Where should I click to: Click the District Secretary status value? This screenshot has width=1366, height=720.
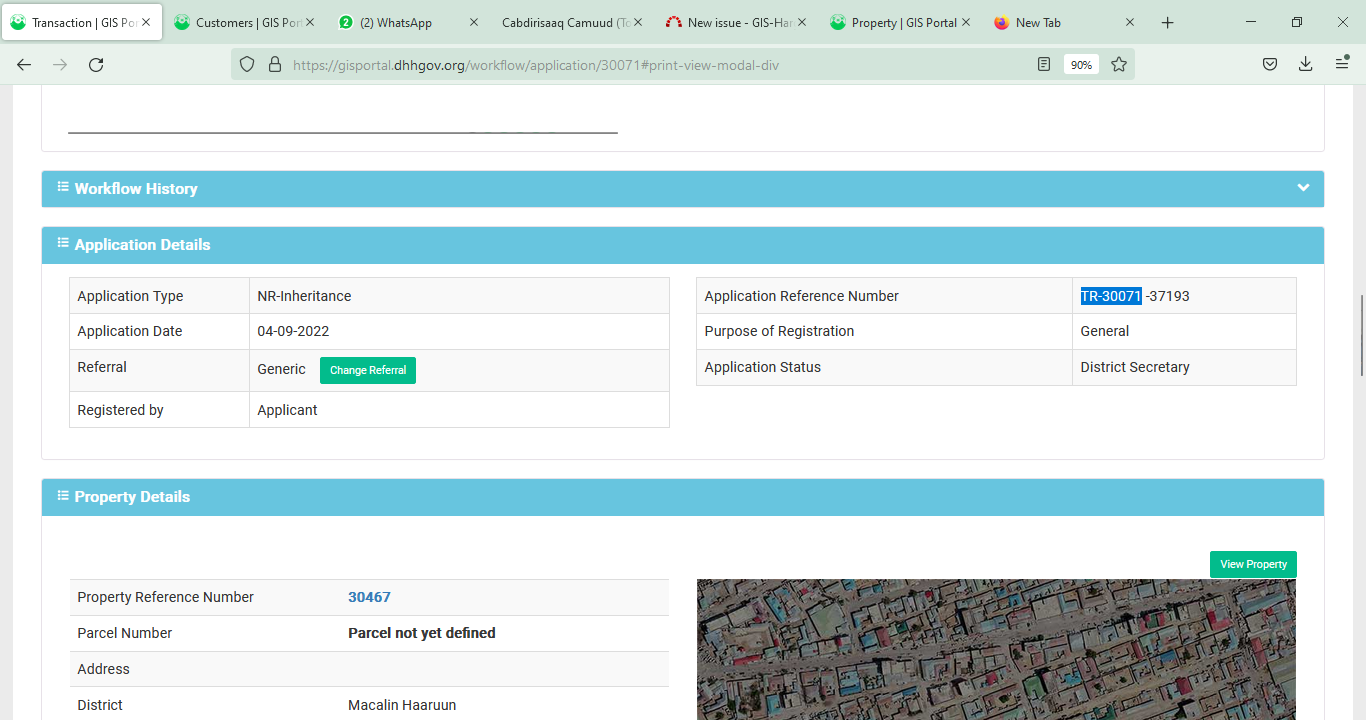1135,367
